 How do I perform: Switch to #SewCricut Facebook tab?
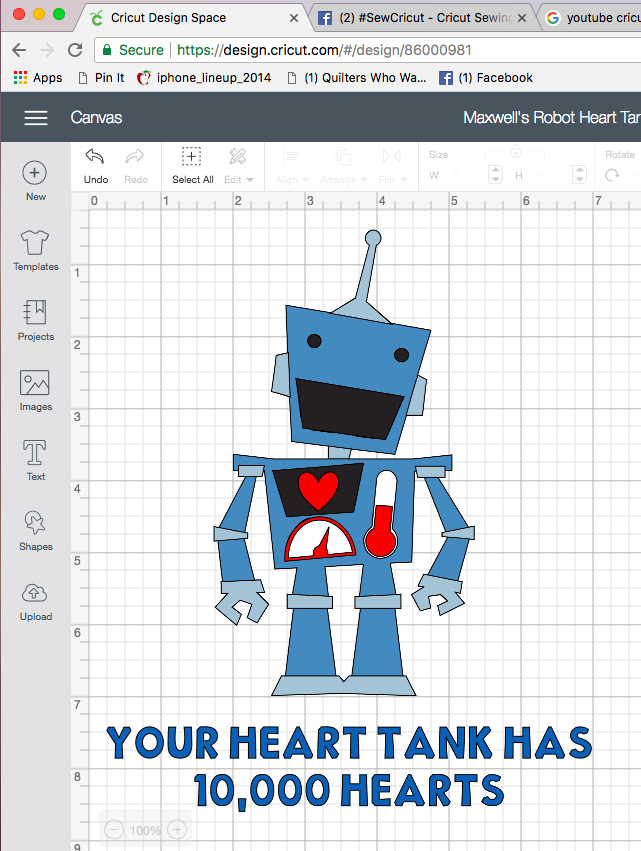[x=415, y=18]
